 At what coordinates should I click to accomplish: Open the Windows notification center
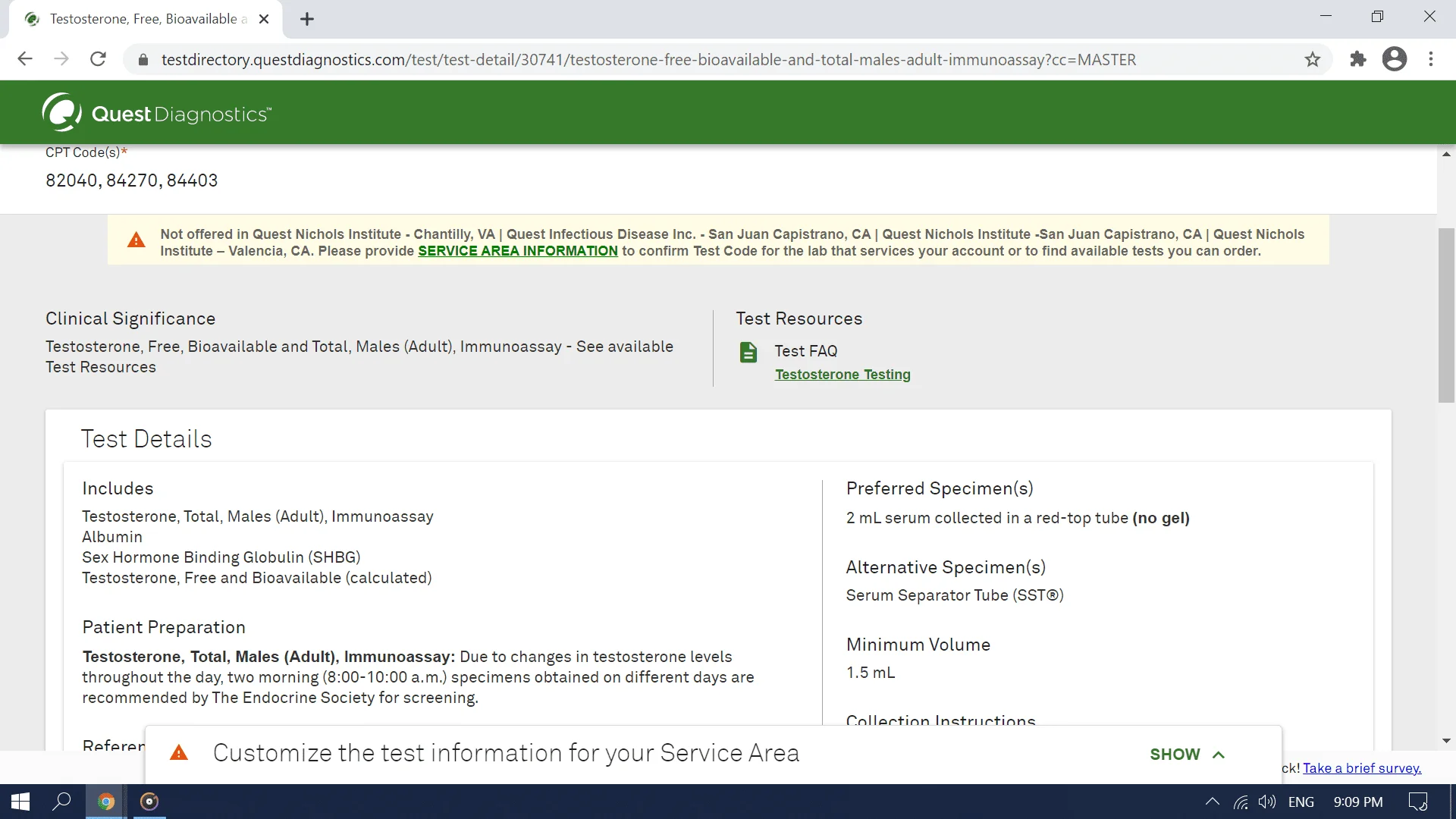1418,802
